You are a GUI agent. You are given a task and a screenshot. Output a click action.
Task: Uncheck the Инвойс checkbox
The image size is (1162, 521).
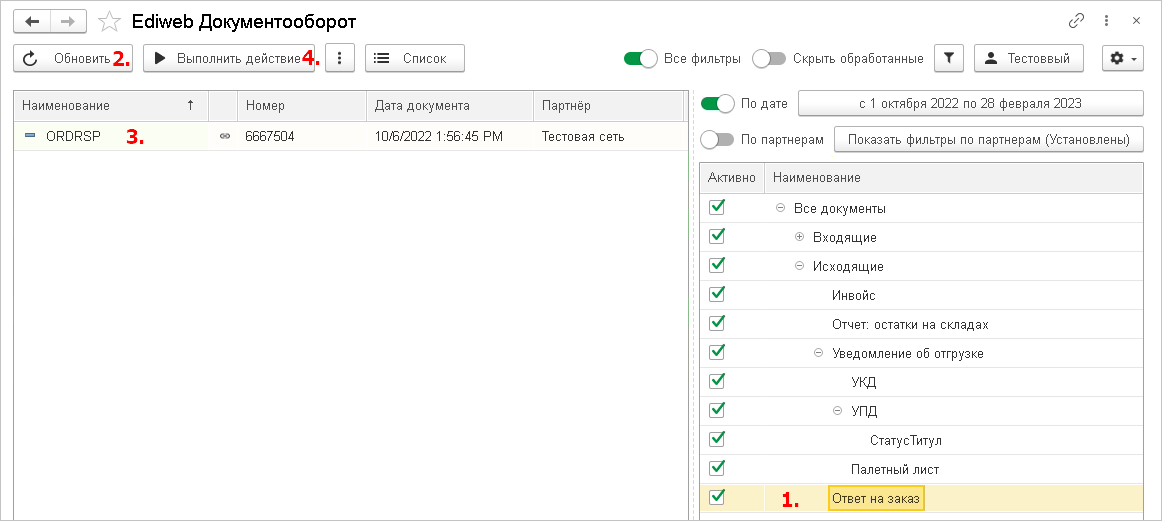716,295
